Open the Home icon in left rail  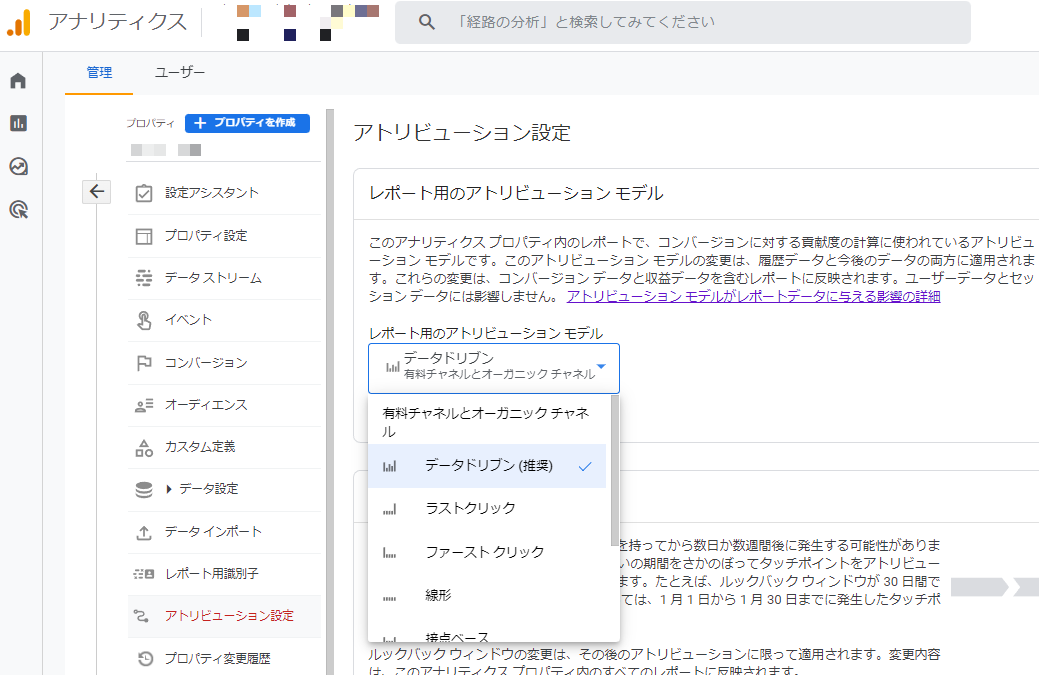(x=19, y=81)
